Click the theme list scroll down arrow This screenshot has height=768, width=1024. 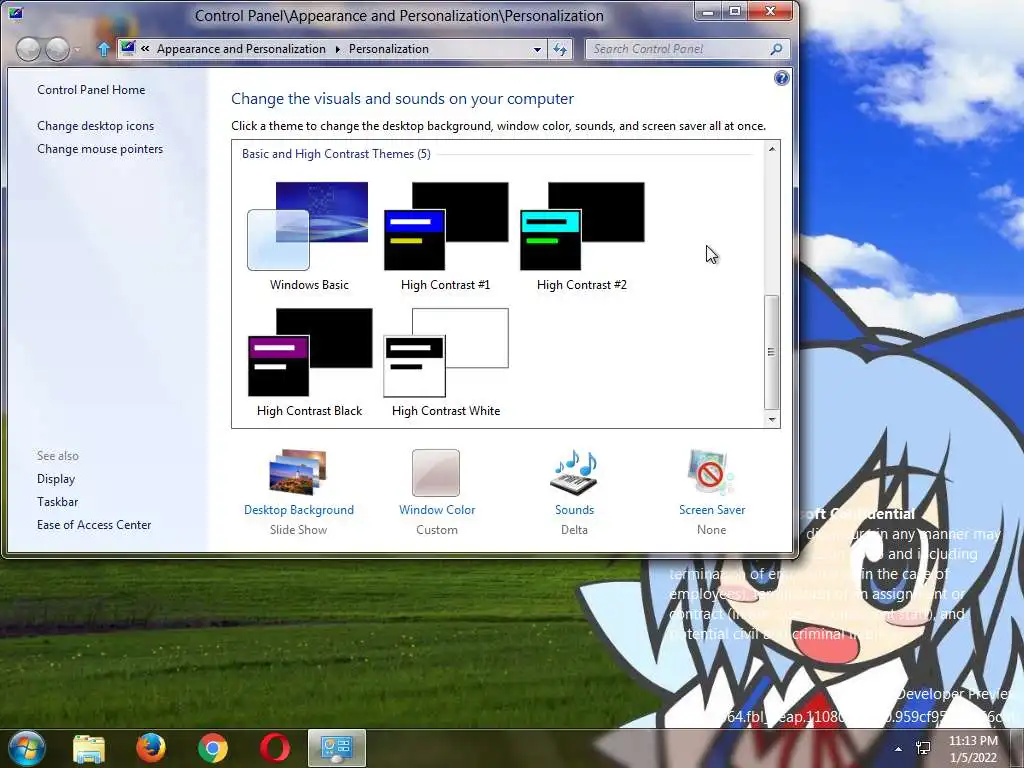[772, 419]
